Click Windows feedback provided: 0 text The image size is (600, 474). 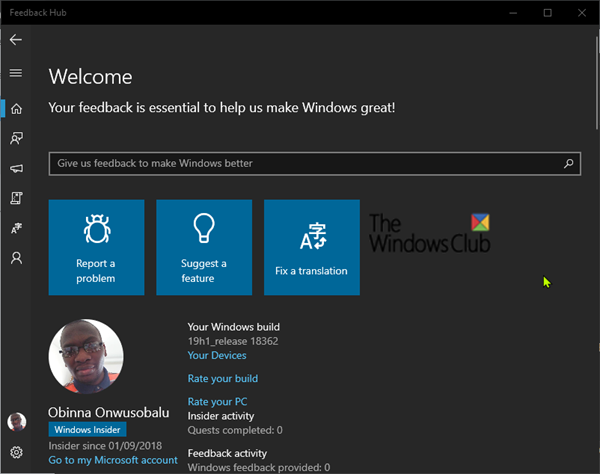[x=259, y=467]
